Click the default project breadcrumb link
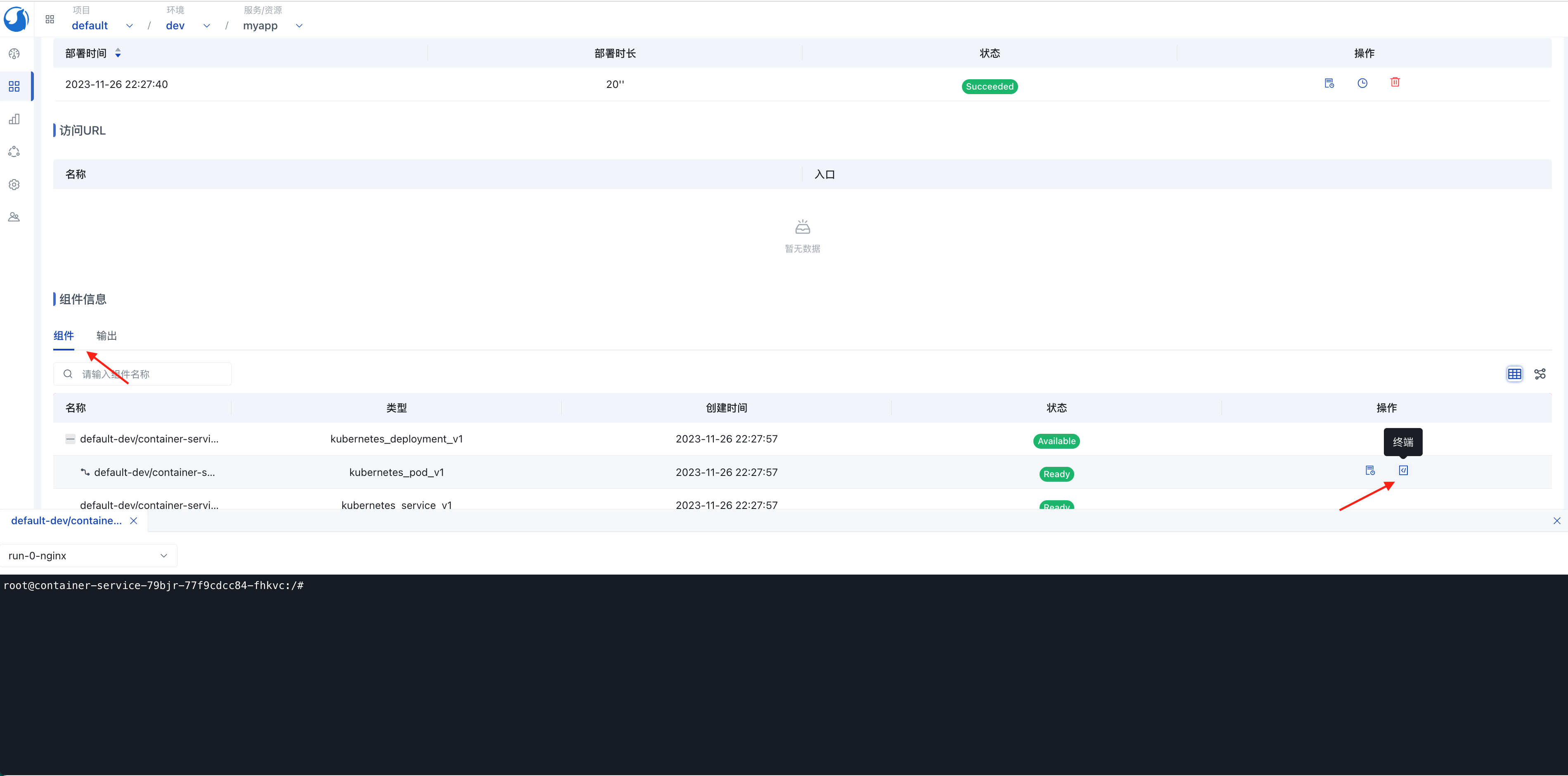1568x776 pixels. tap(90, 26)
